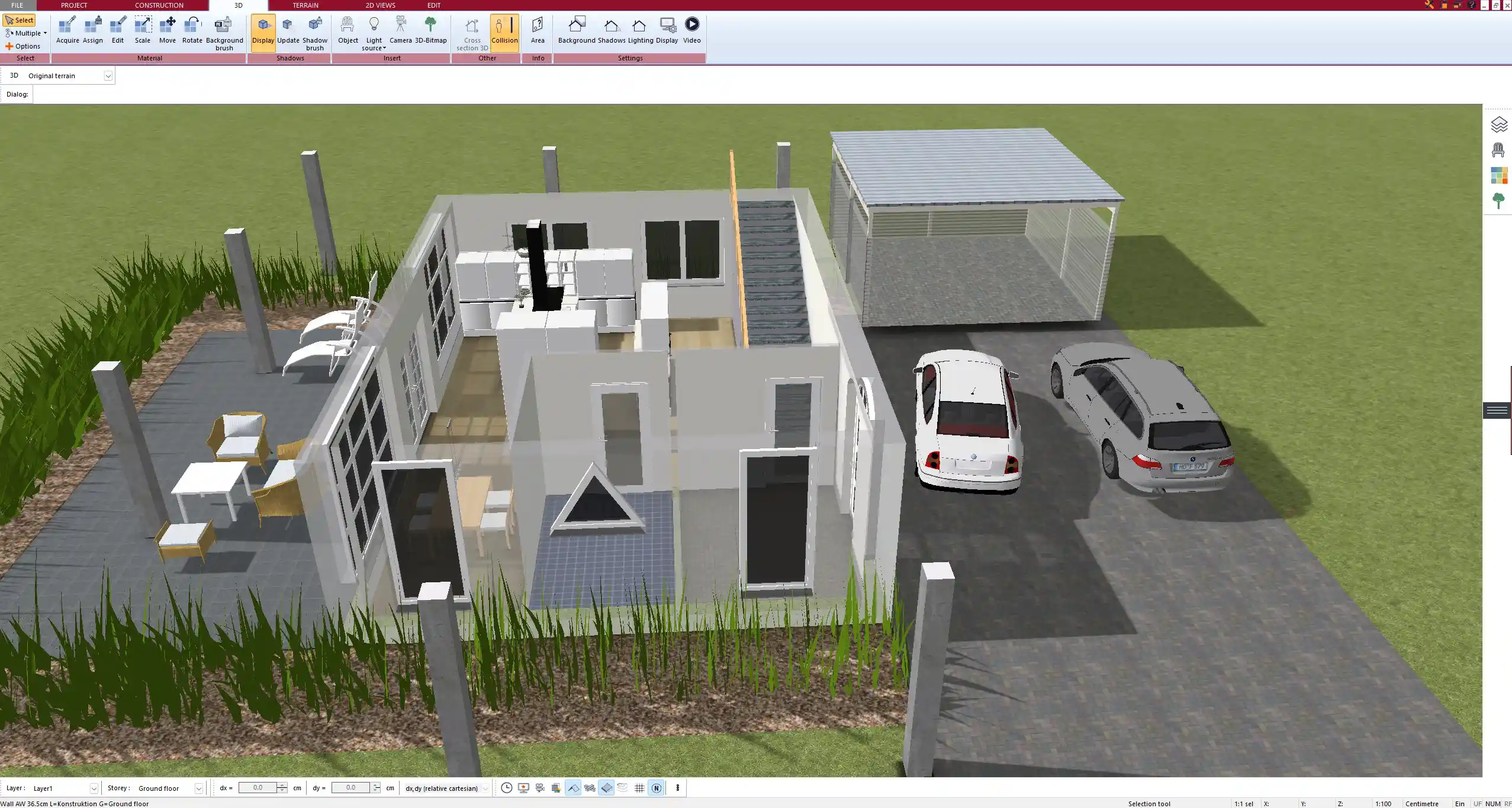
Task: Enable the grid toggle in the bottom toolbar
Action: 639,788
